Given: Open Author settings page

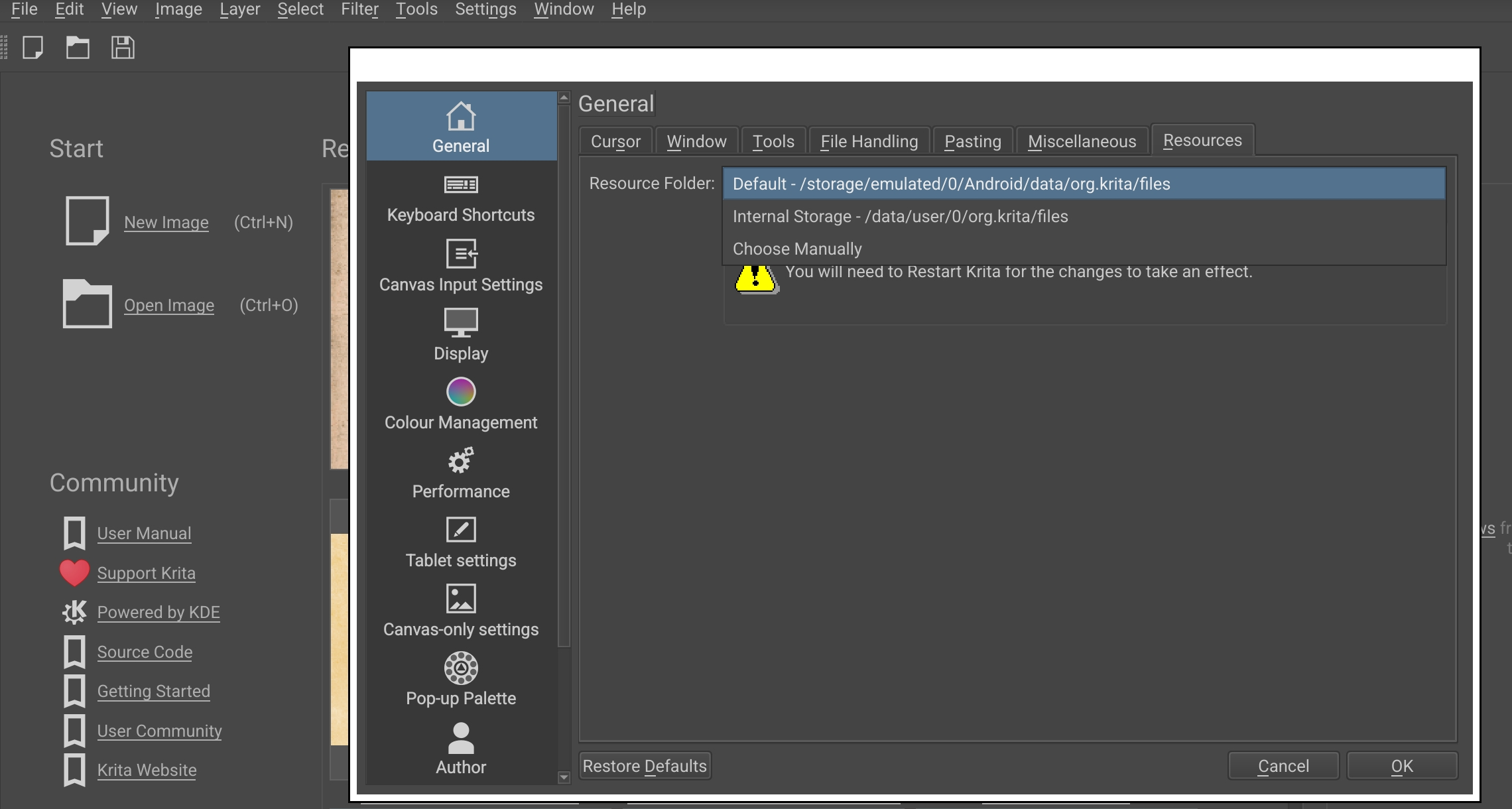Looking at the screenshot, I should click(461, 749).
